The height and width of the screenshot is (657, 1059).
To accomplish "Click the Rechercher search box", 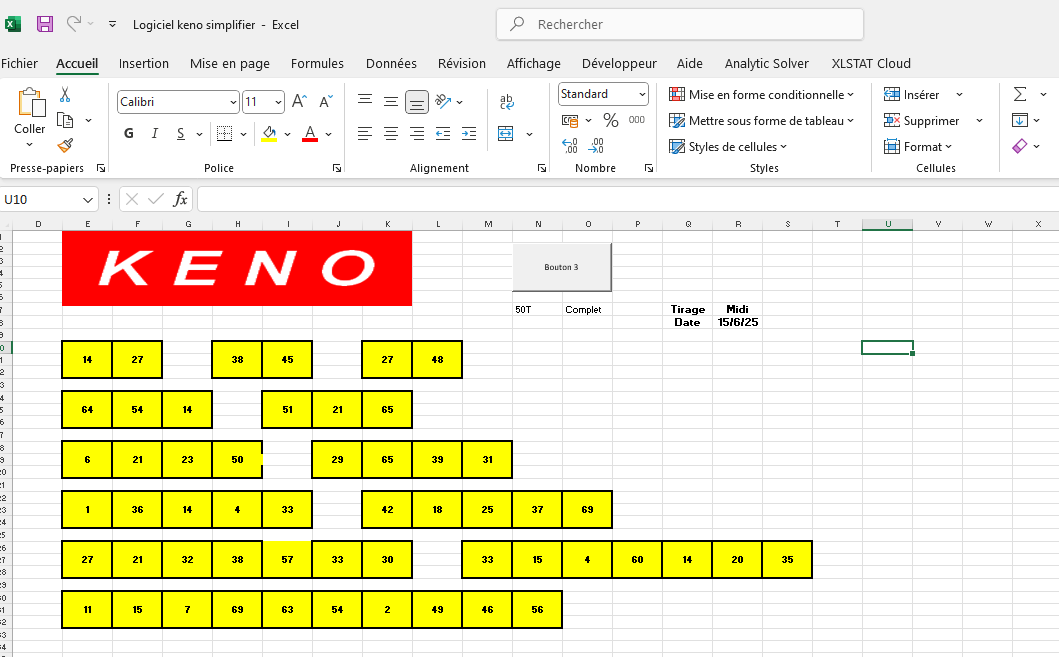I will (x=680, y=24).
